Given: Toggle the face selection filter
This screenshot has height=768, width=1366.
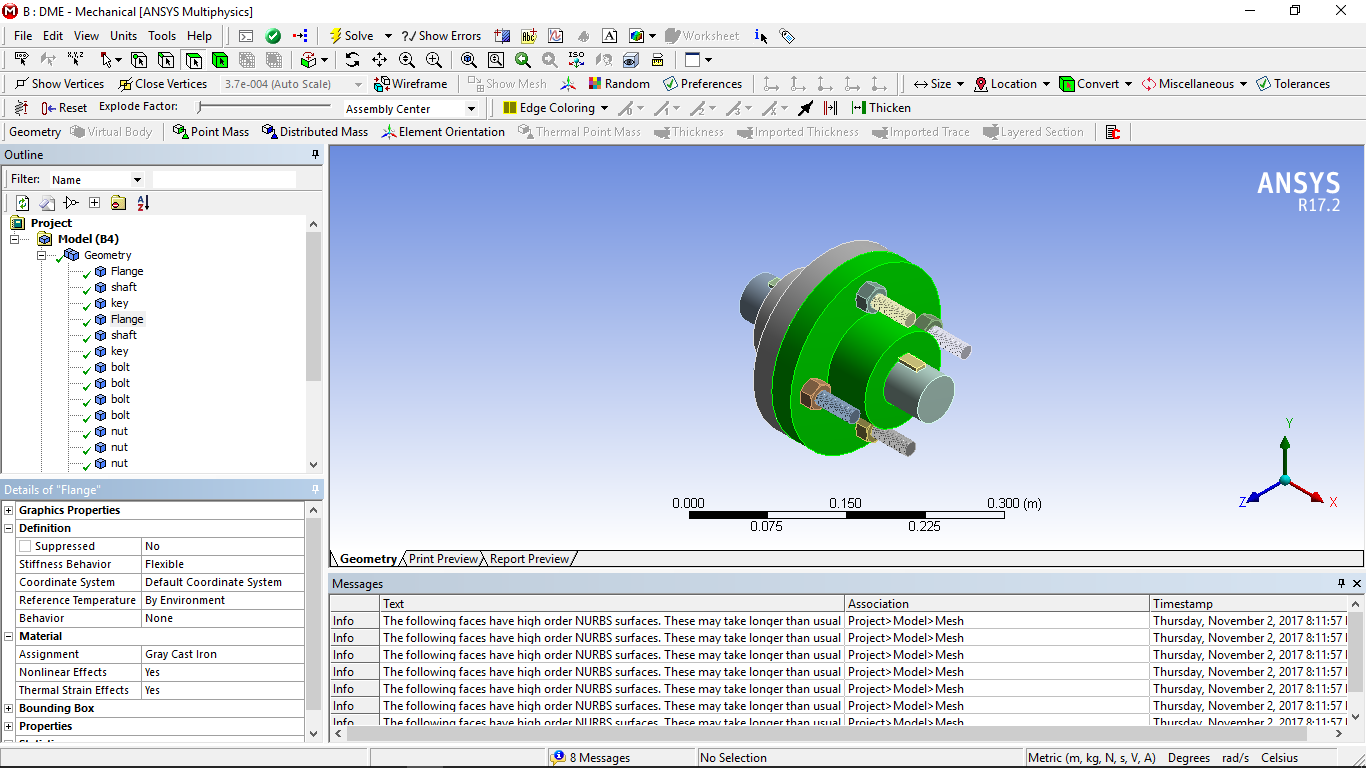Looking at the screenshot, I should coord(192,60).
